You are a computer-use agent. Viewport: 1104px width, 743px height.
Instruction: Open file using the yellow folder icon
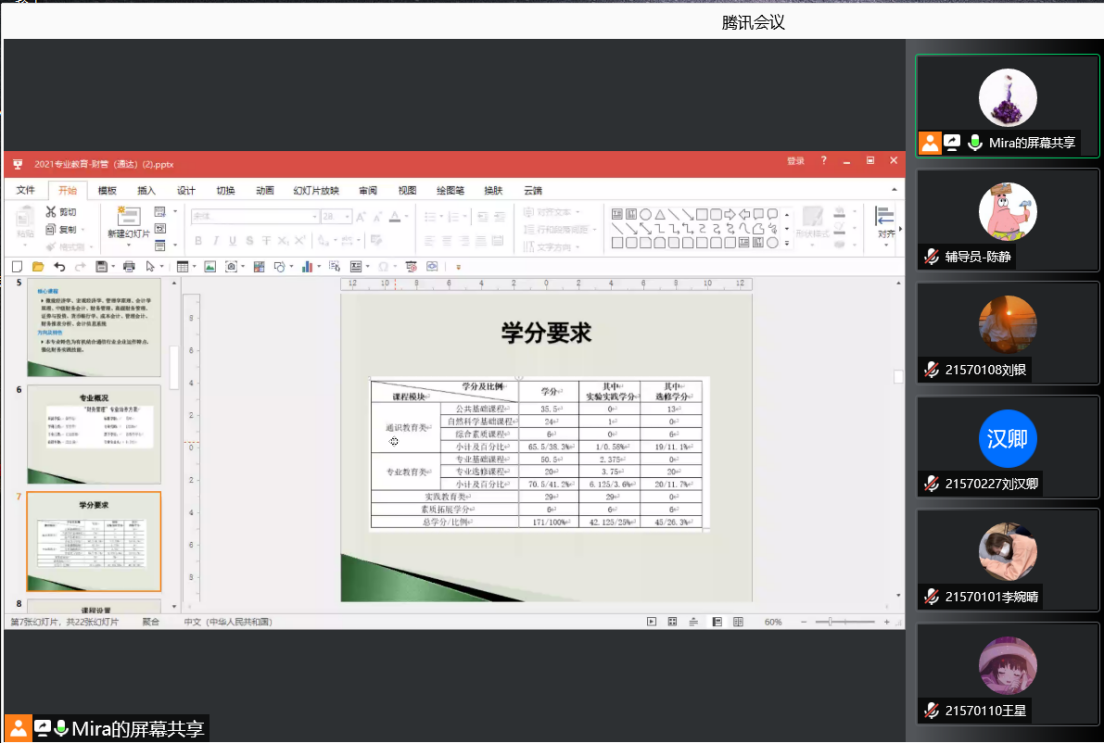38,266
